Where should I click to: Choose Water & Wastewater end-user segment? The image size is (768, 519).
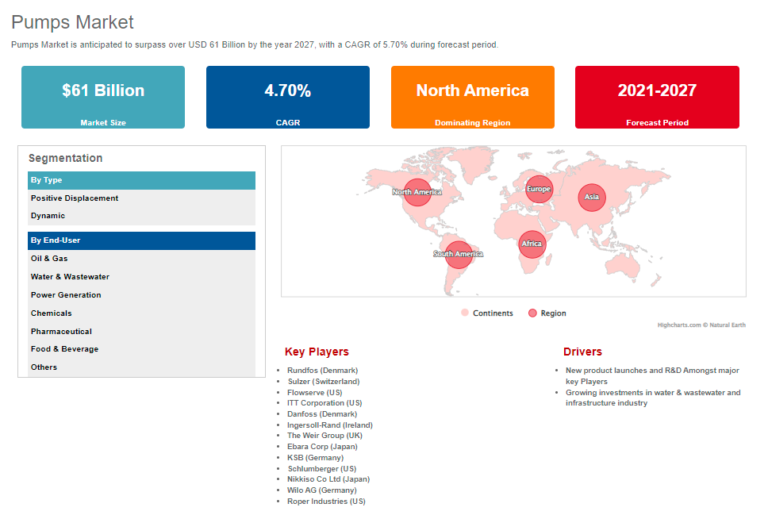[x=70, y=276]
